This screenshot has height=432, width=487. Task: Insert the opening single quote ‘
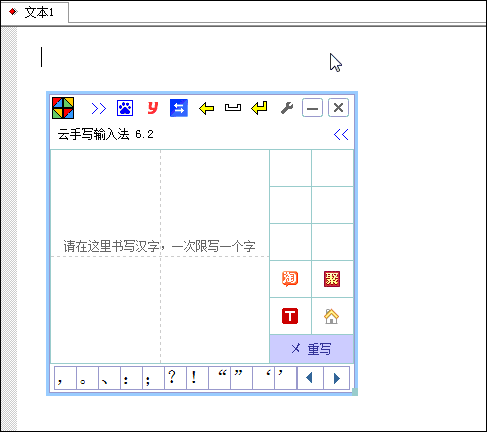263,378
